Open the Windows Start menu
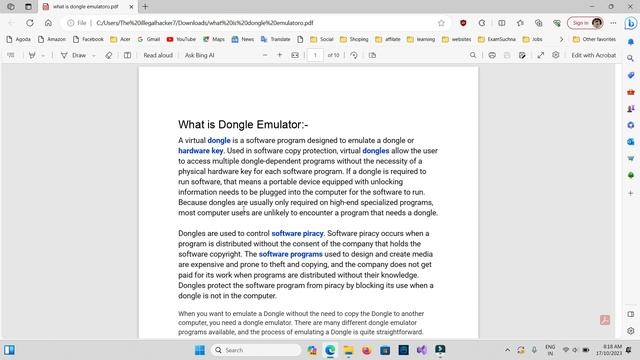The height and width of the screenshot is (360, 640). (200, 350)
